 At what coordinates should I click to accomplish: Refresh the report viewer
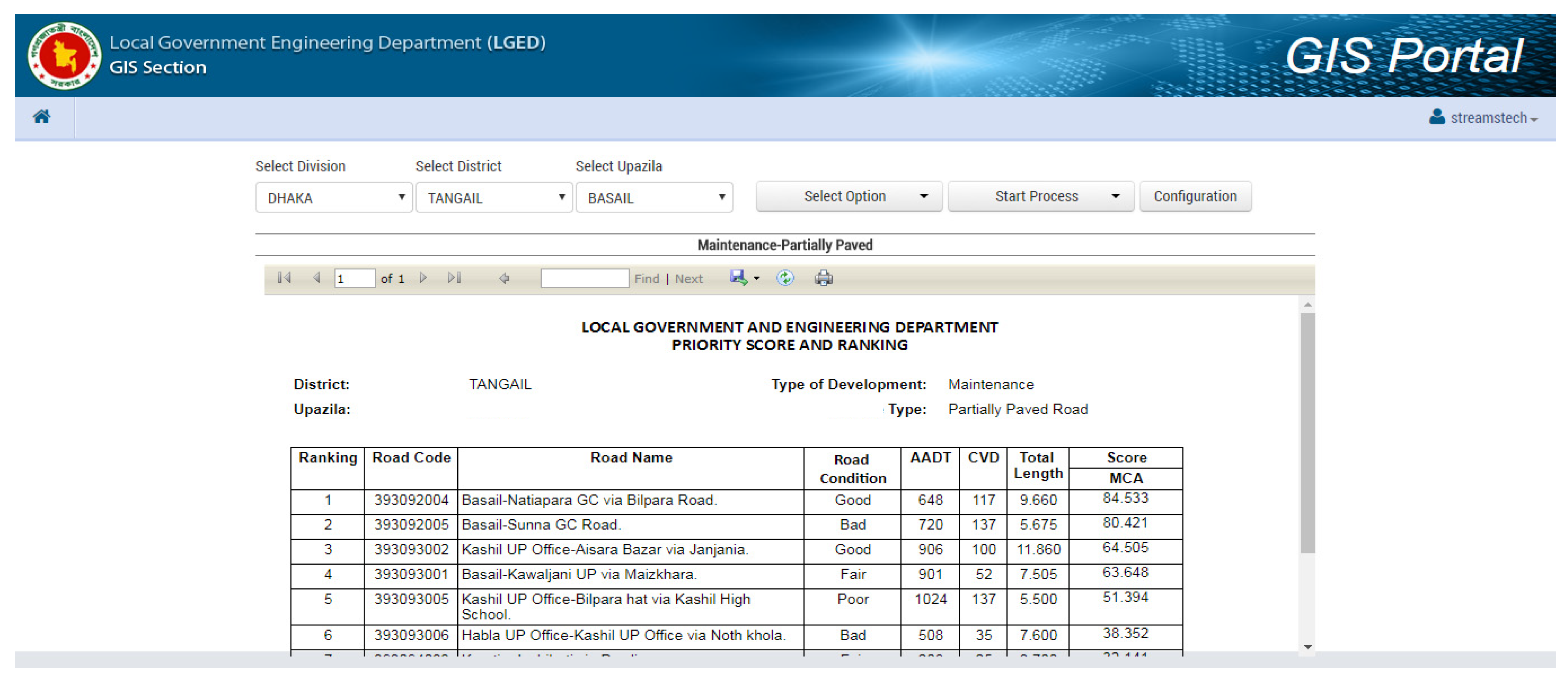point(785,278)
